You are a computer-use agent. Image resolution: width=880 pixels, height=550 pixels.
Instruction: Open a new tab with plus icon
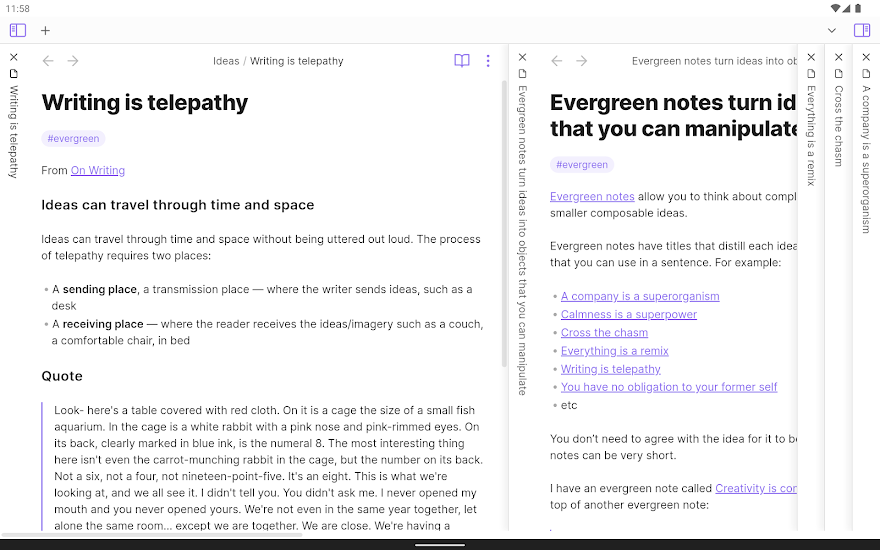click(x=45, y=30)
